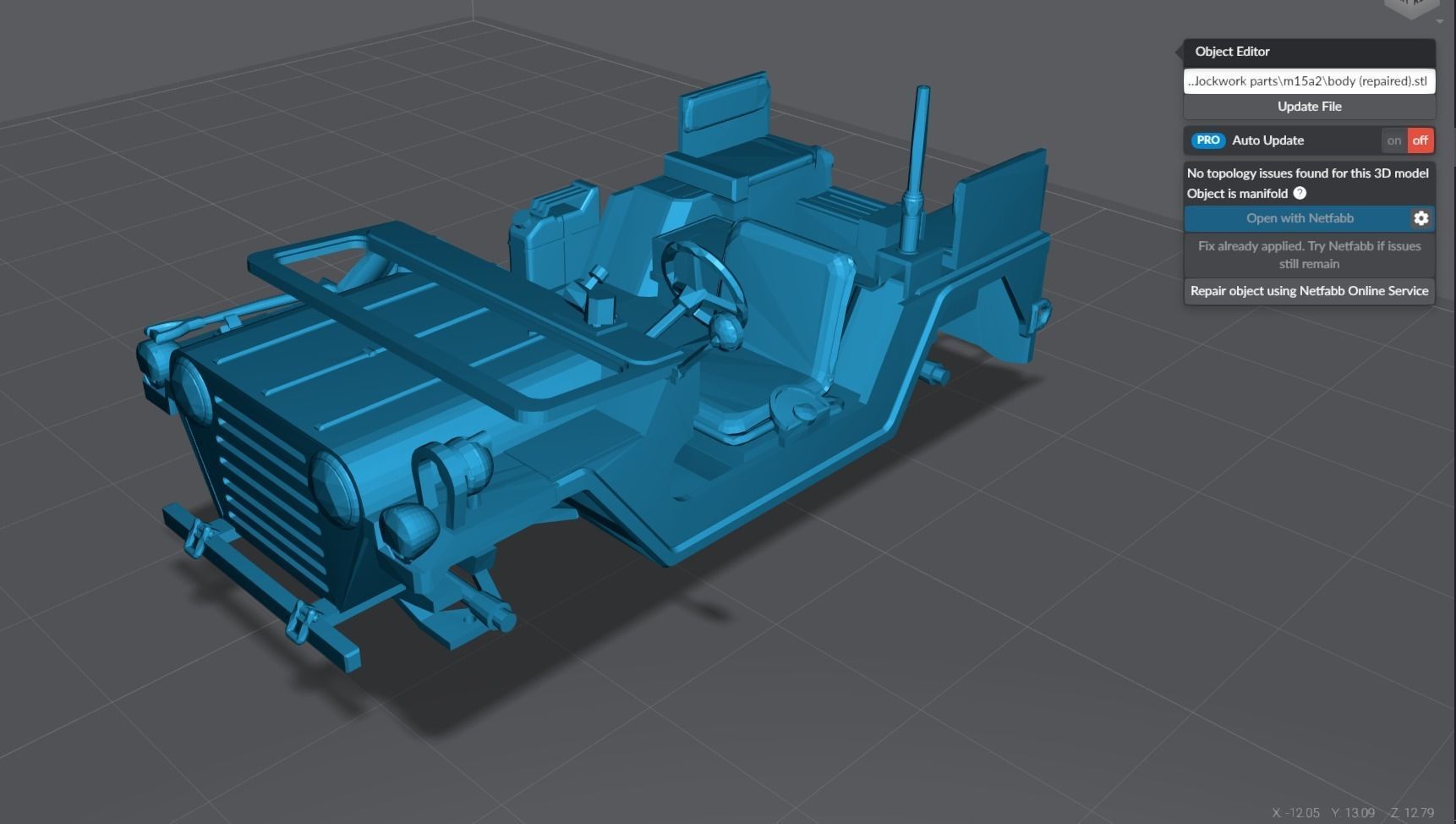This screenshot has height=824, width=1456.
Task: Repair object using Netfabb Online Service
Action: [x=1309, y=291]
